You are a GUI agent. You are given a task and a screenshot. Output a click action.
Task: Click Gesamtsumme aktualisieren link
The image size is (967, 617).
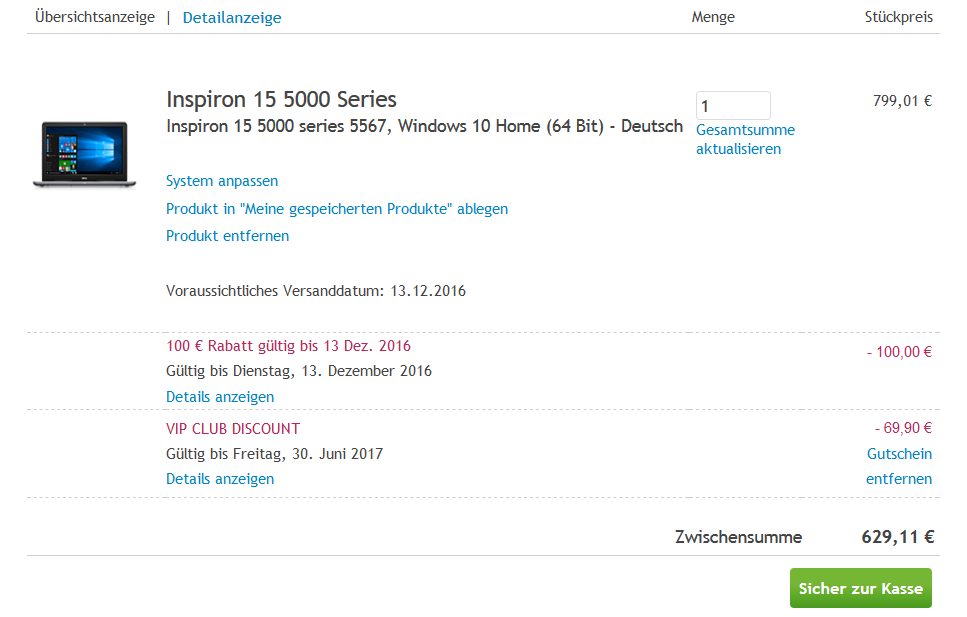[x=746, y=139]
